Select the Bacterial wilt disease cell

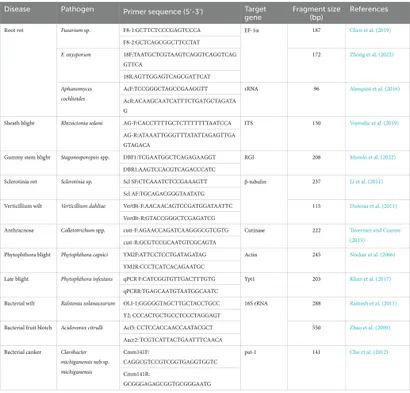[19, 303]
